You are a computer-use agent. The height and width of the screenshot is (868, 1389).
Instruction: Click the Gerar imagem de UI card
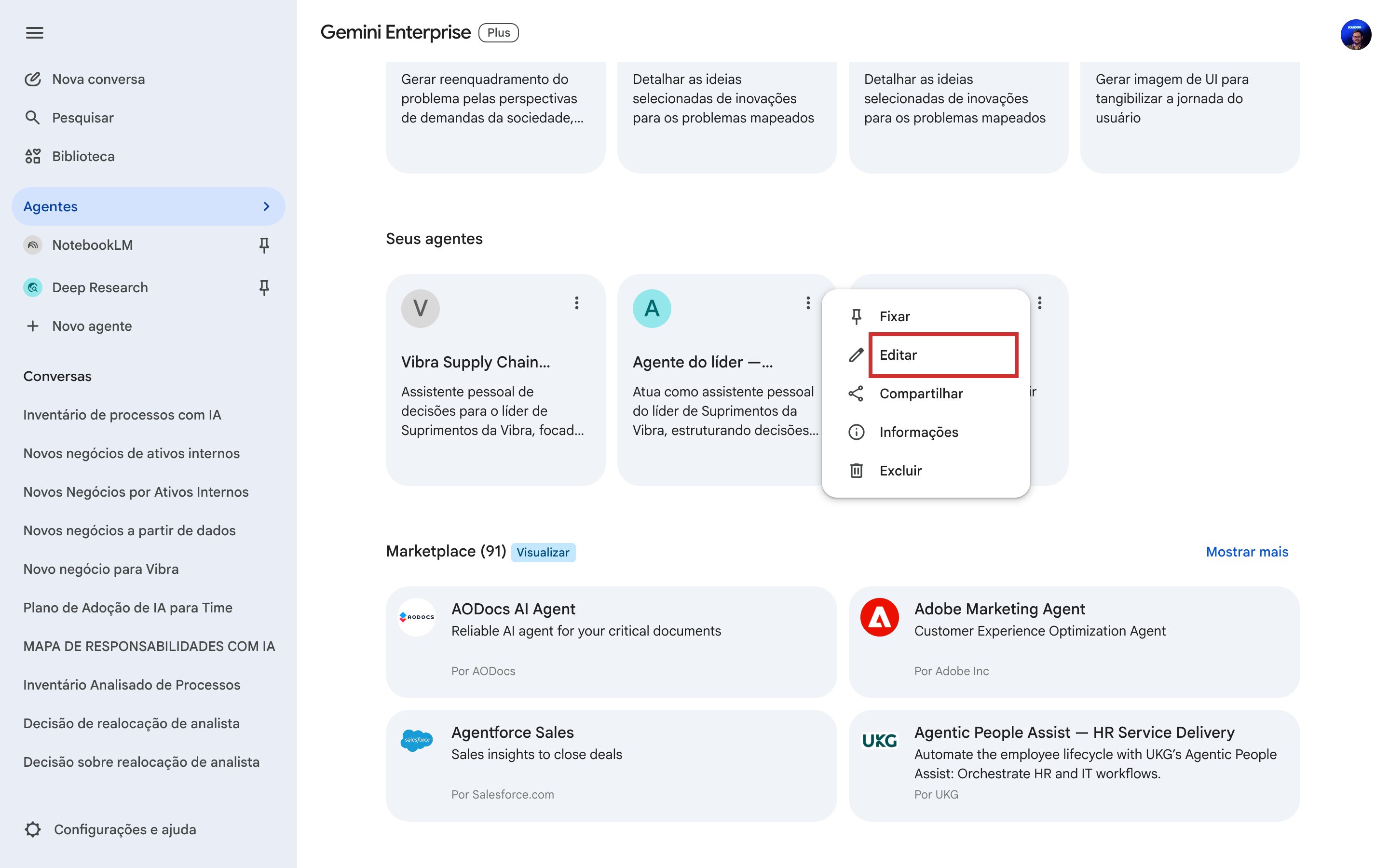(x=1190, y=117)
